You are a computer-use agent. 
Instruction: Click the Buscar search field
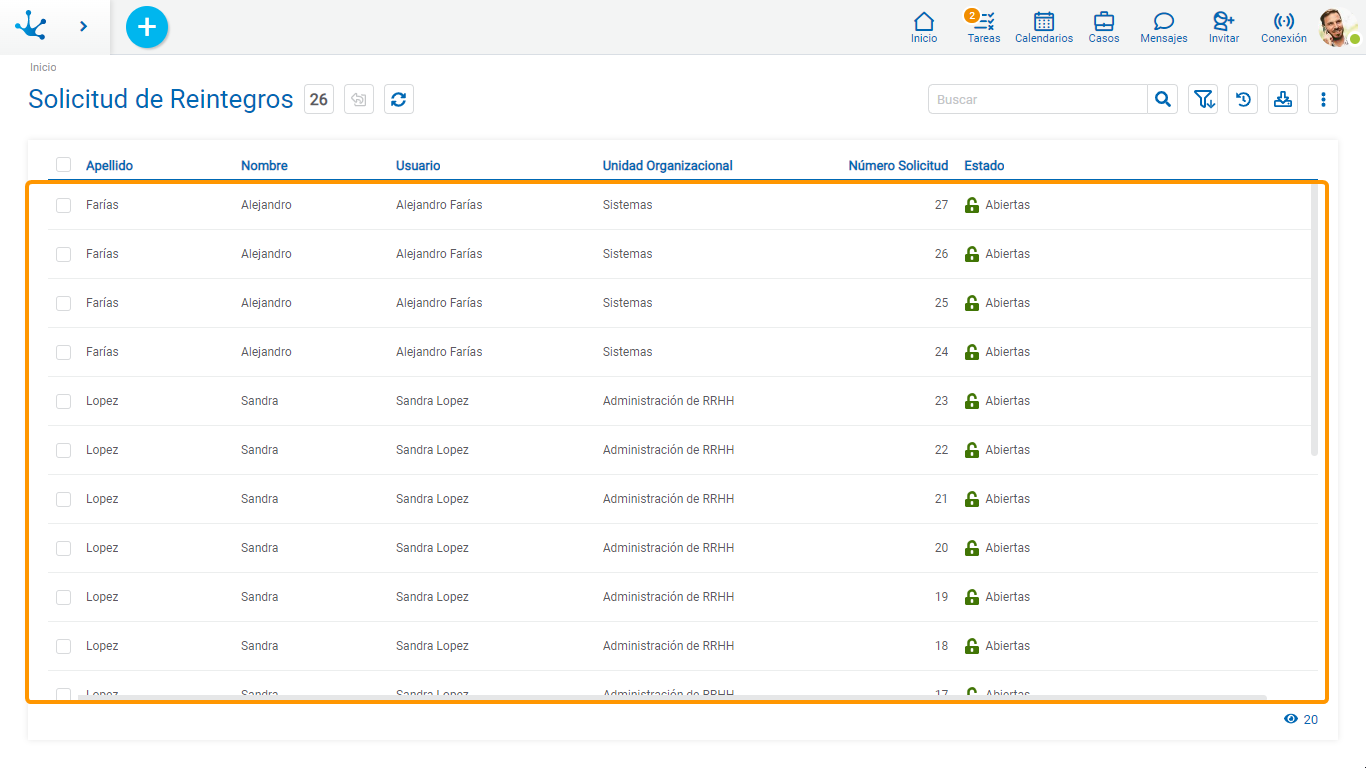pyautogui.click(x=1038, y=99)
